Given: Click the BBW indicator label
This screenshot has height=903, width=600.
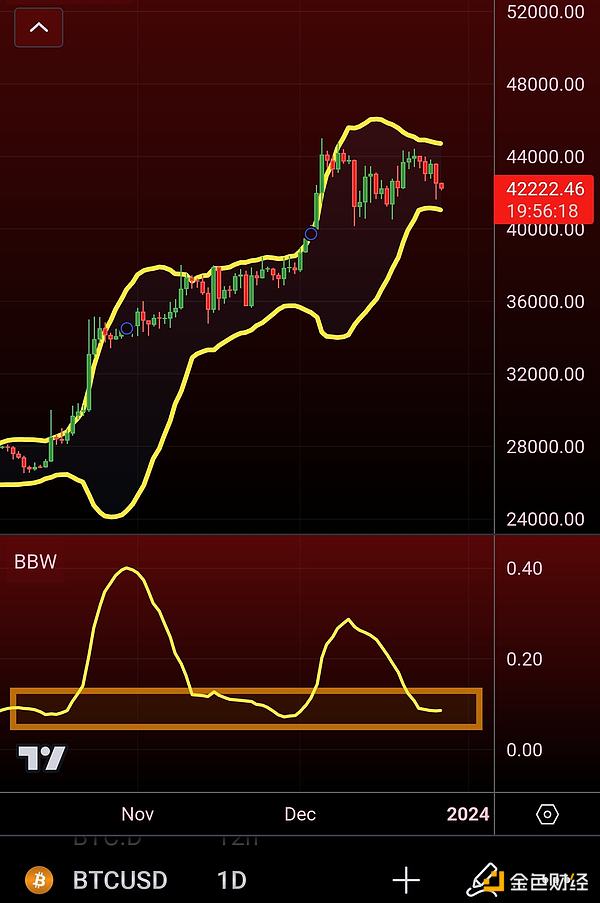Looking at the screenshot, I should point(35,562).
